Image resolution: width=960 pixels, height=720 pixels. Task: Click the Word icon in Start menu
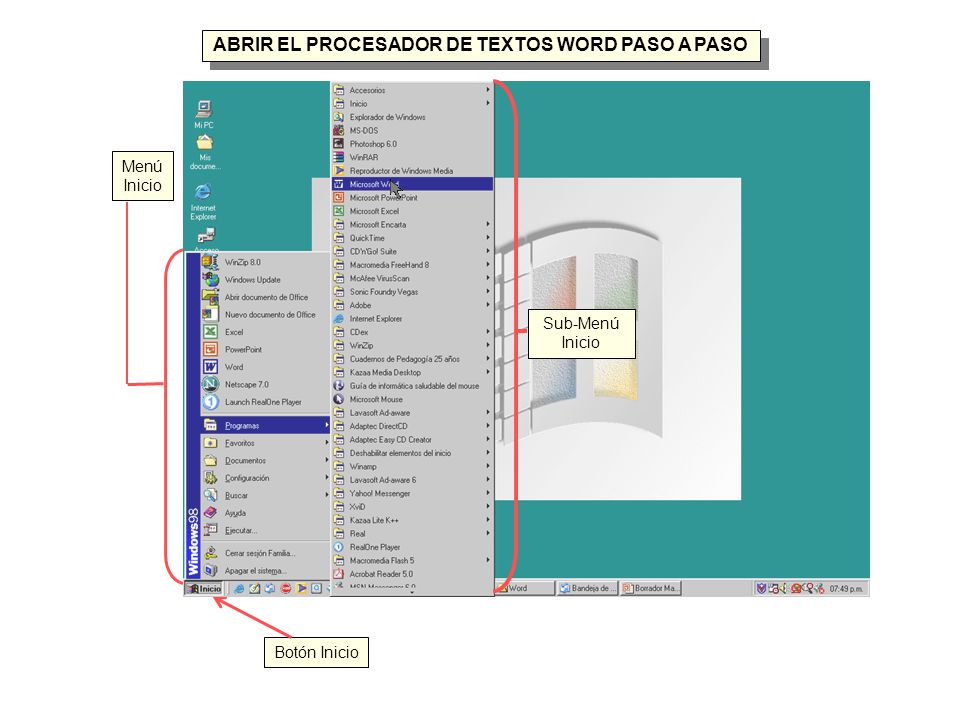210,367
